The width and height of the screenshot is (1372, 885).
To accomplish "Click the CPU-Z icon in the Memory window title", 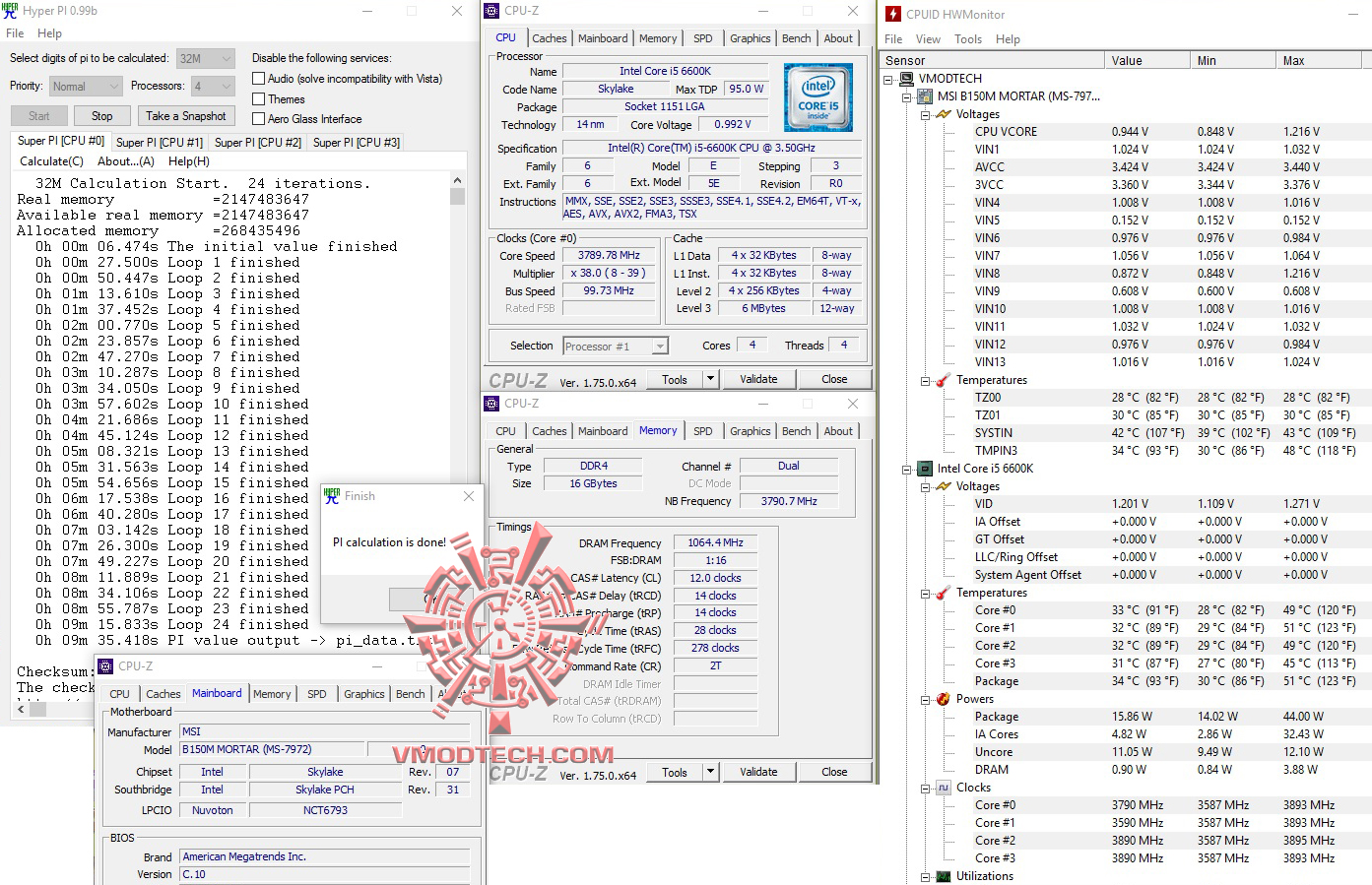I will pos(492,404).
